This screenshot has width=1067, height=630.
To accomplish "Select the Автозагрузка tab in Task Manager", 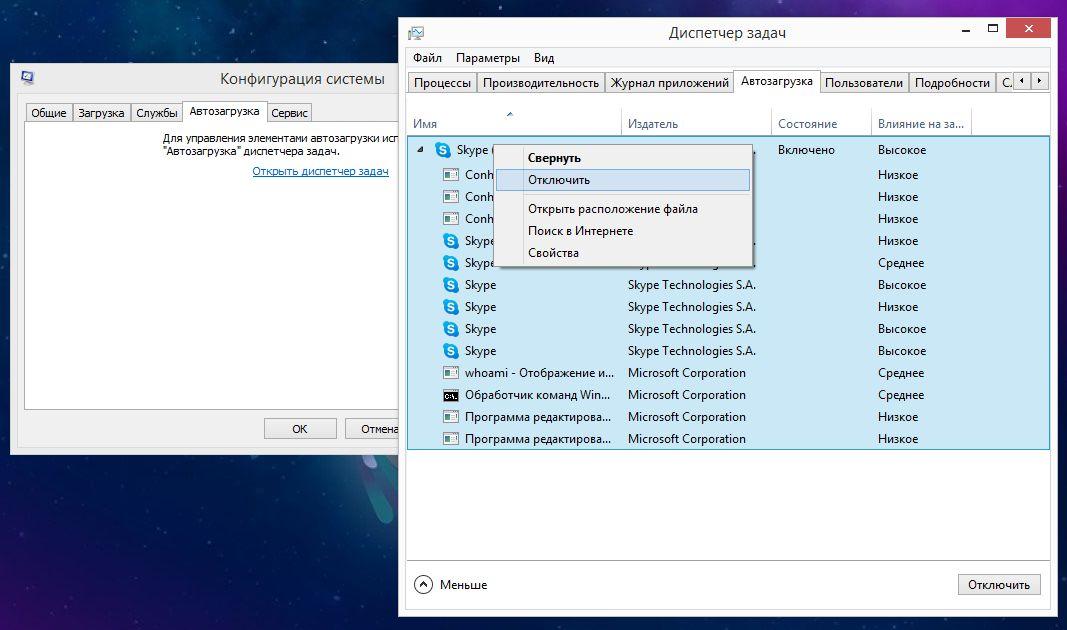I will (776, 81).
